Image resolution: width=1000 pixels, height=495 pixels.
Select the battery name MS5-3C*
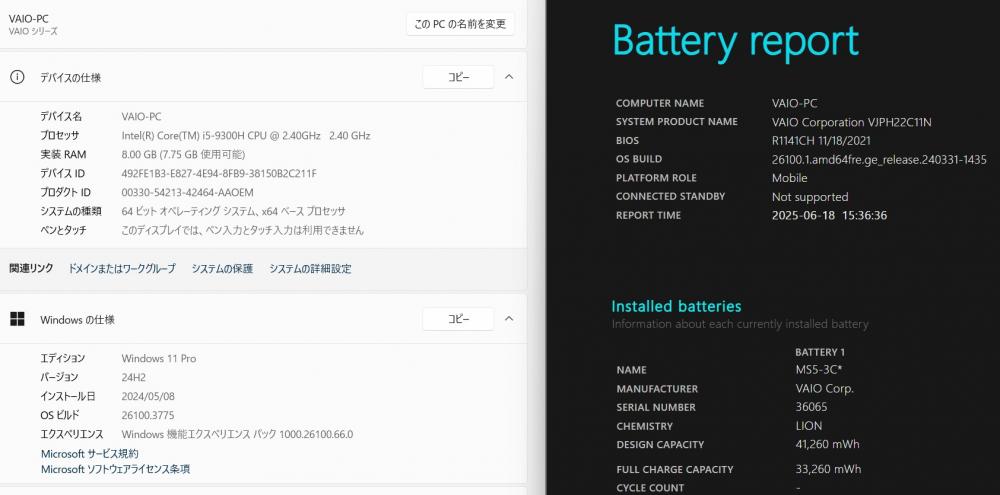click(819, 369)
